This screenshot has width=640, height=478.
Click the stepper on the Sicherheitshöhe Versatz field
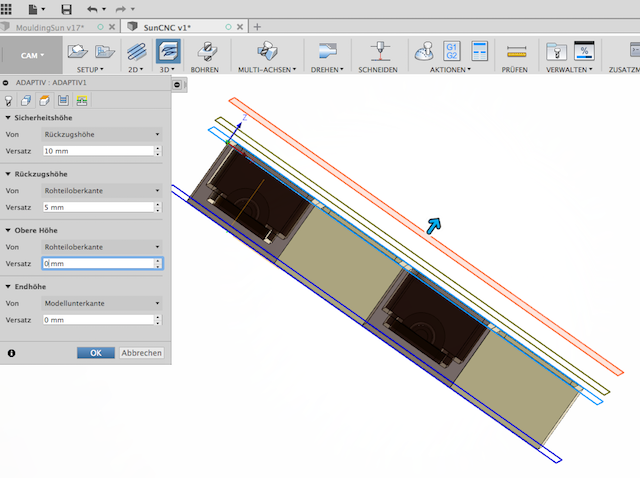pos(158,151)
